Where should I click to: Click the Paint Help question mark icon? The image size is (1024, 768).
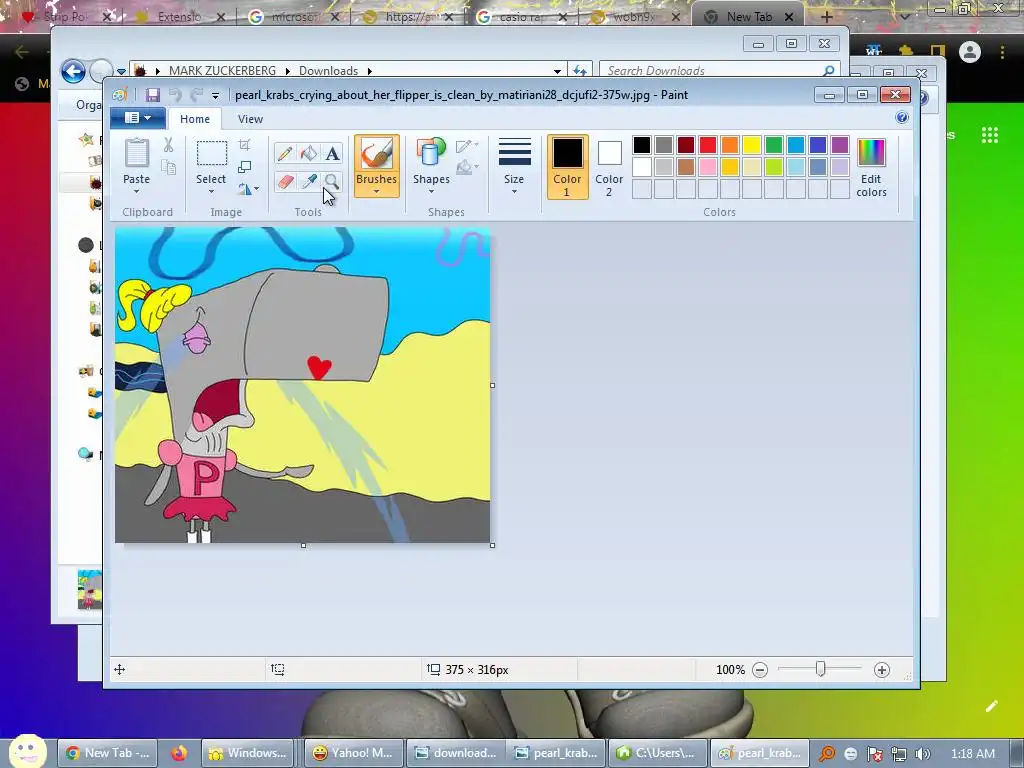(x=902, y=118)
